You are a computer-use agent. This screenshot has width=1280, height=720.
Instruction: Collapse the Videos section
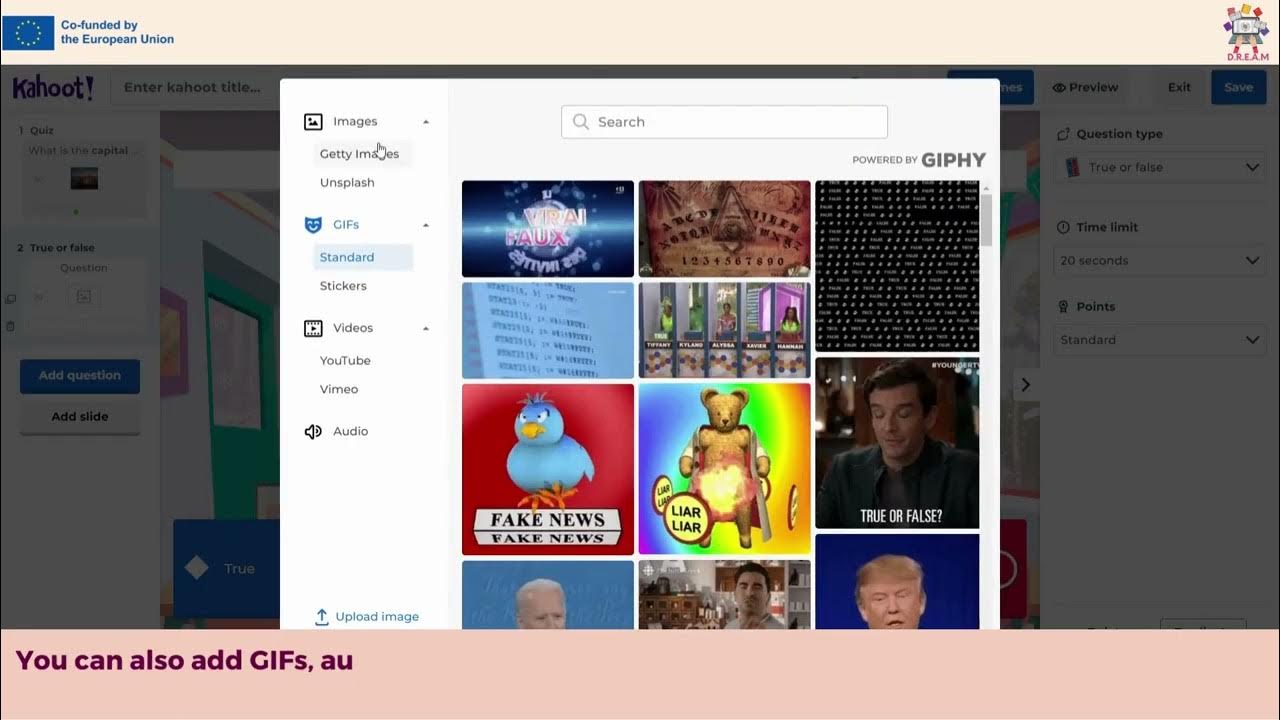tap(426, 328)
